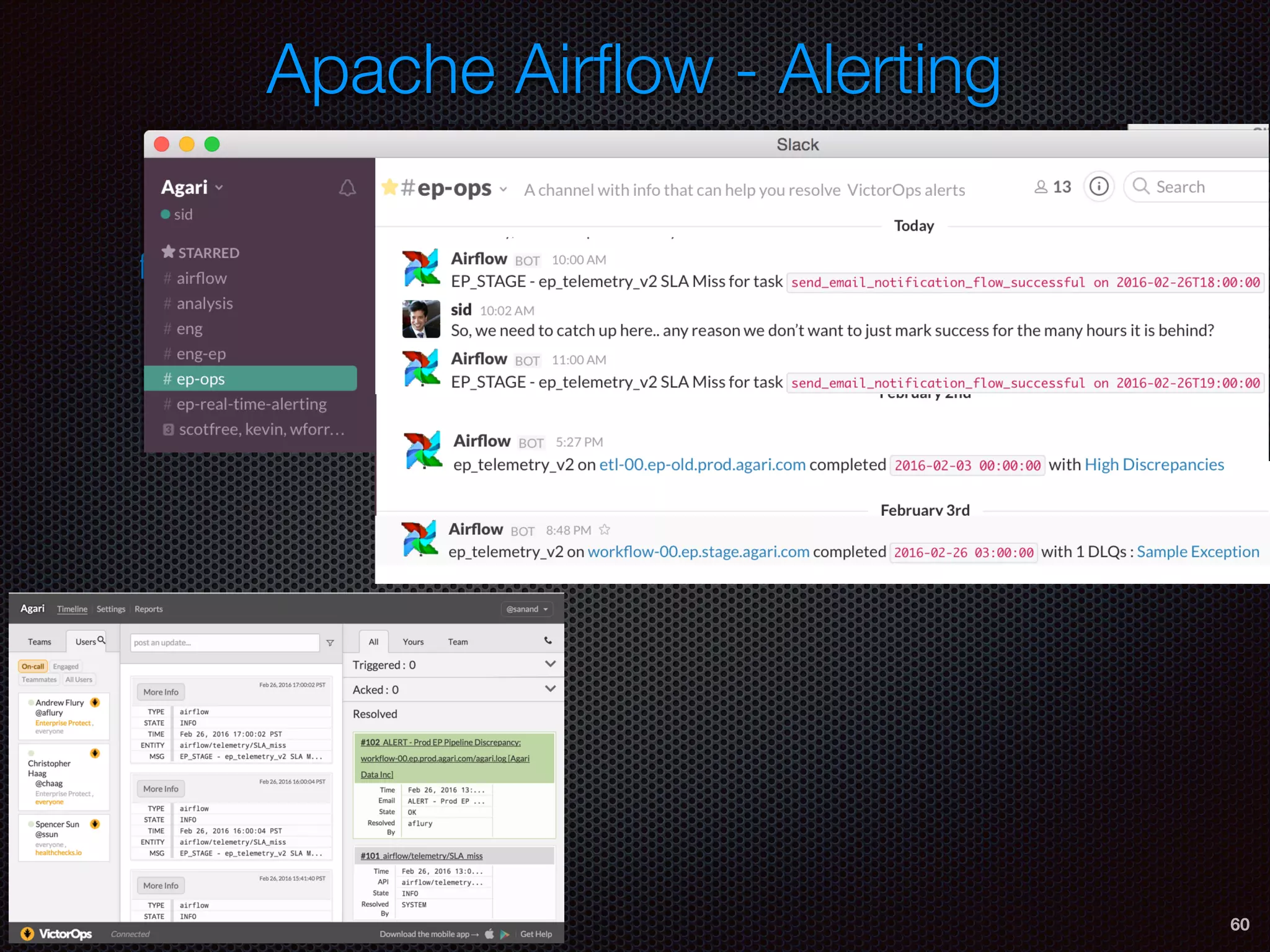Open the 13 members list icon

click(x=1041, y=187)
